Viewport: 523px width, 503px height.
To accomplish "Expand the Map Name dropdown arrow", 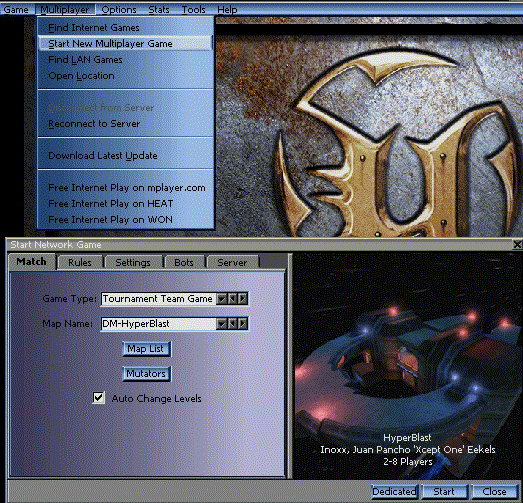I will pos(221,324).
